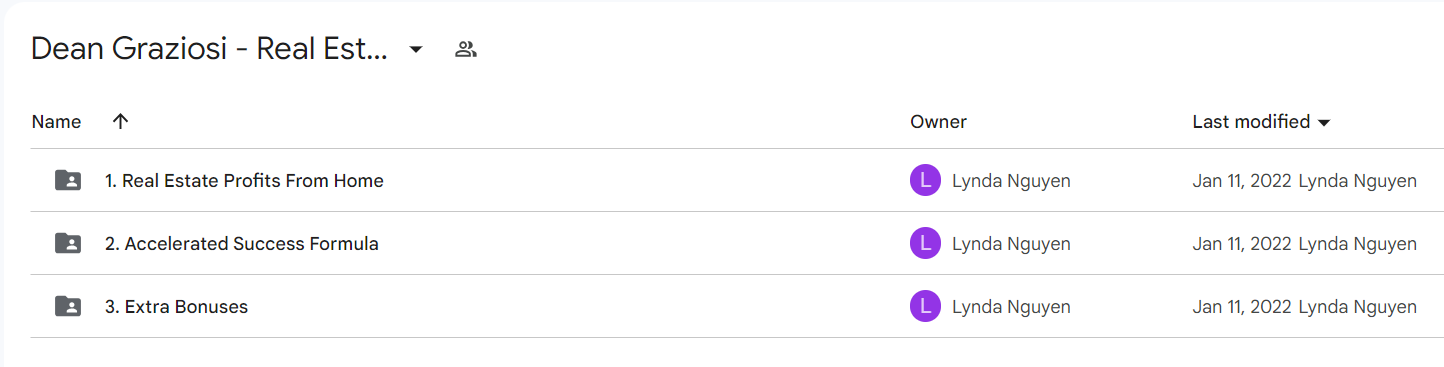Select owner name Lynda Nguyen in Extra Bonuses row
The image size is (1444, 367).
1011,307
